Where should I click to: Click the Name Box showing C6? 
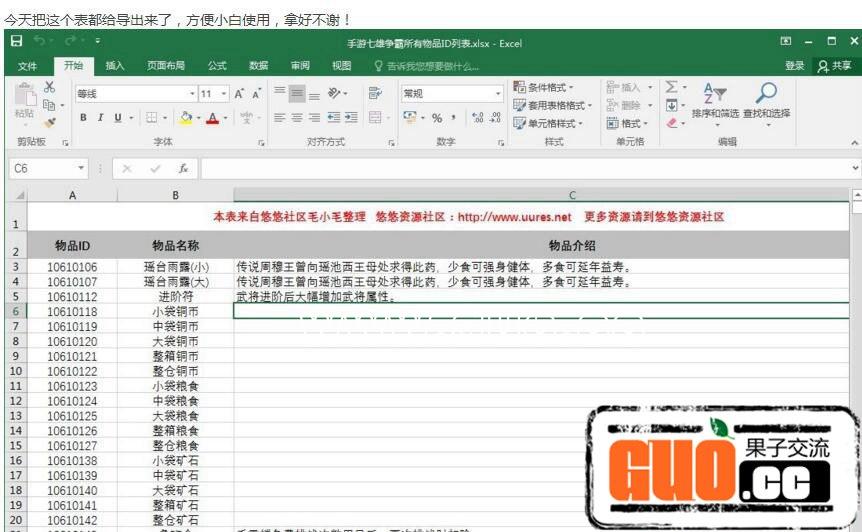tap(48, 168)
